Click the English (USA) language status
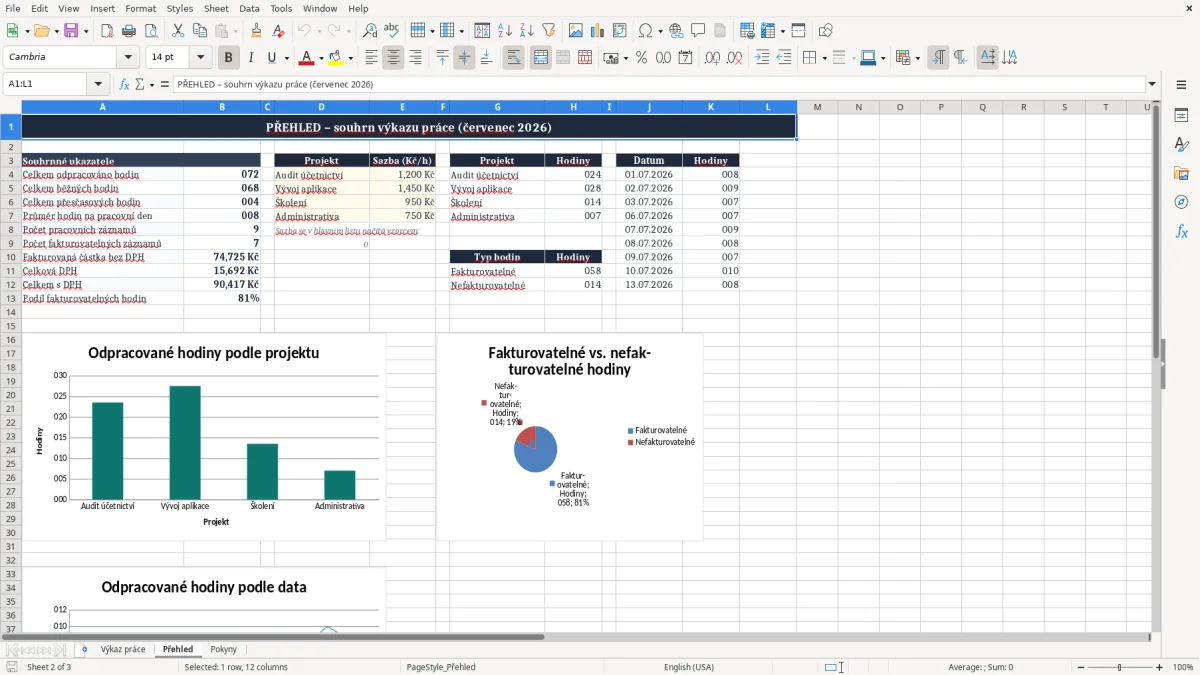 pos(689,667)
